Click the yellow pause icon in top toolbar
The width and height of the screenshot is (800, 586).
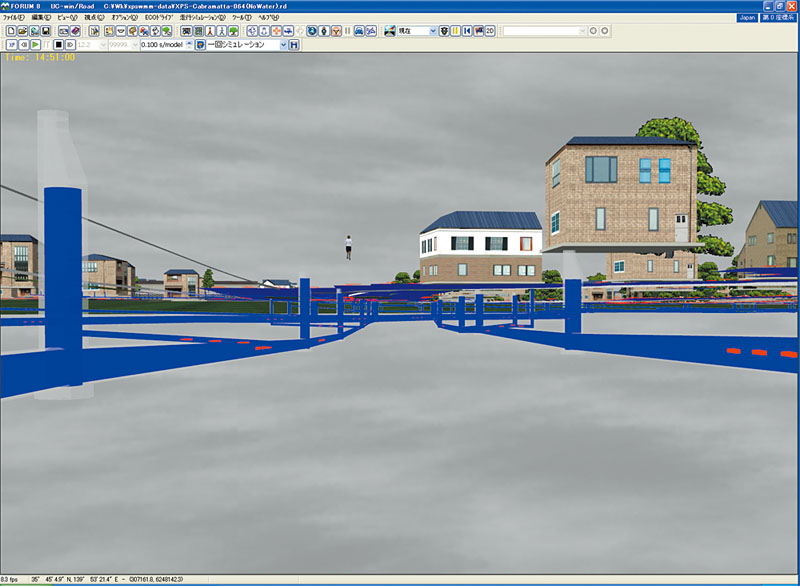click(x=455, y=31)
